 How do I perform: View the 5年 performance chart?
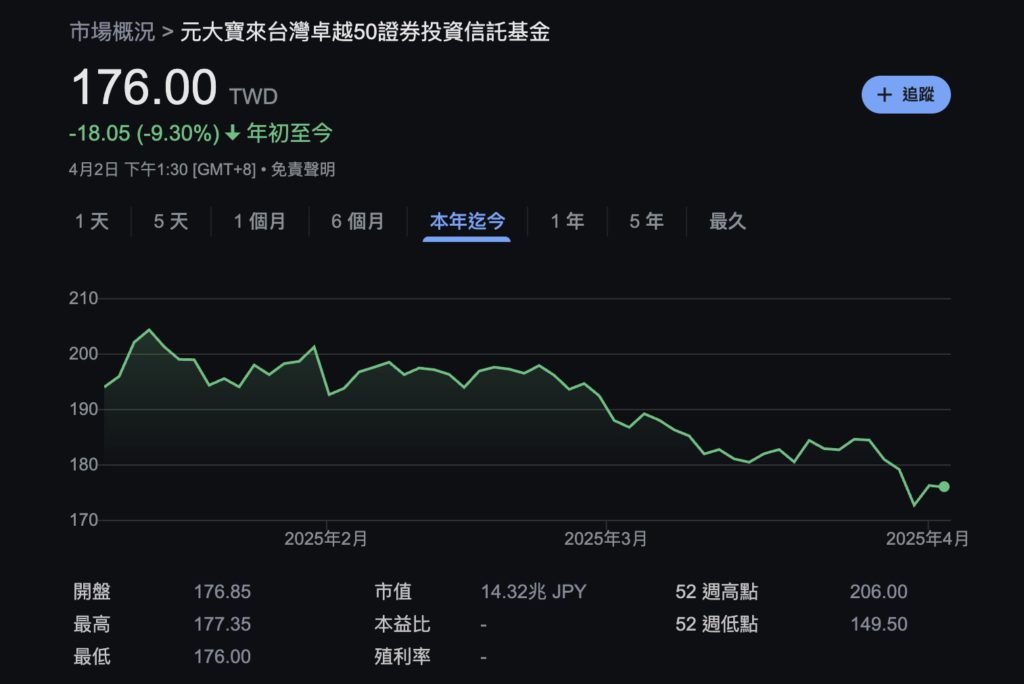point(645,222)
